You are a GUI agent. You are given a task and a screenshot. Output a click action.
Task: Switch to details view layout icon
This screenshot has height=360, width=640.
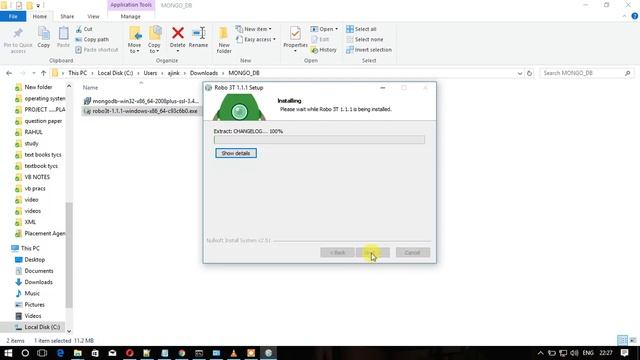point(622,340)
